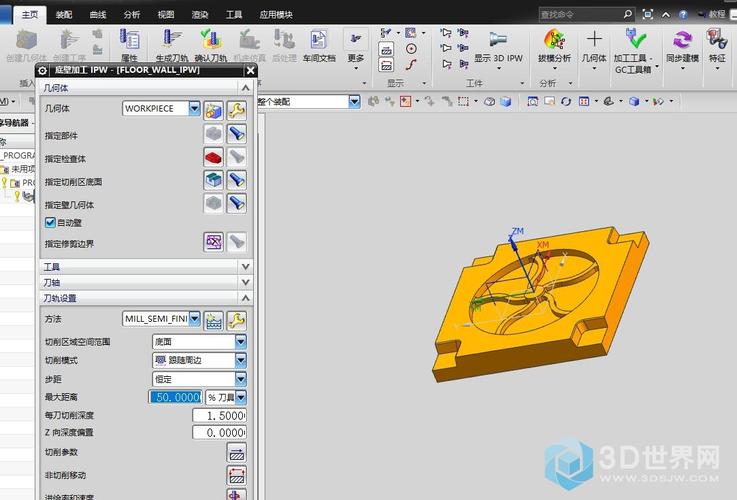737x500 pixels.
Task: Open the 应用模块 ribbon tab
Action: (x=276, y=15)
